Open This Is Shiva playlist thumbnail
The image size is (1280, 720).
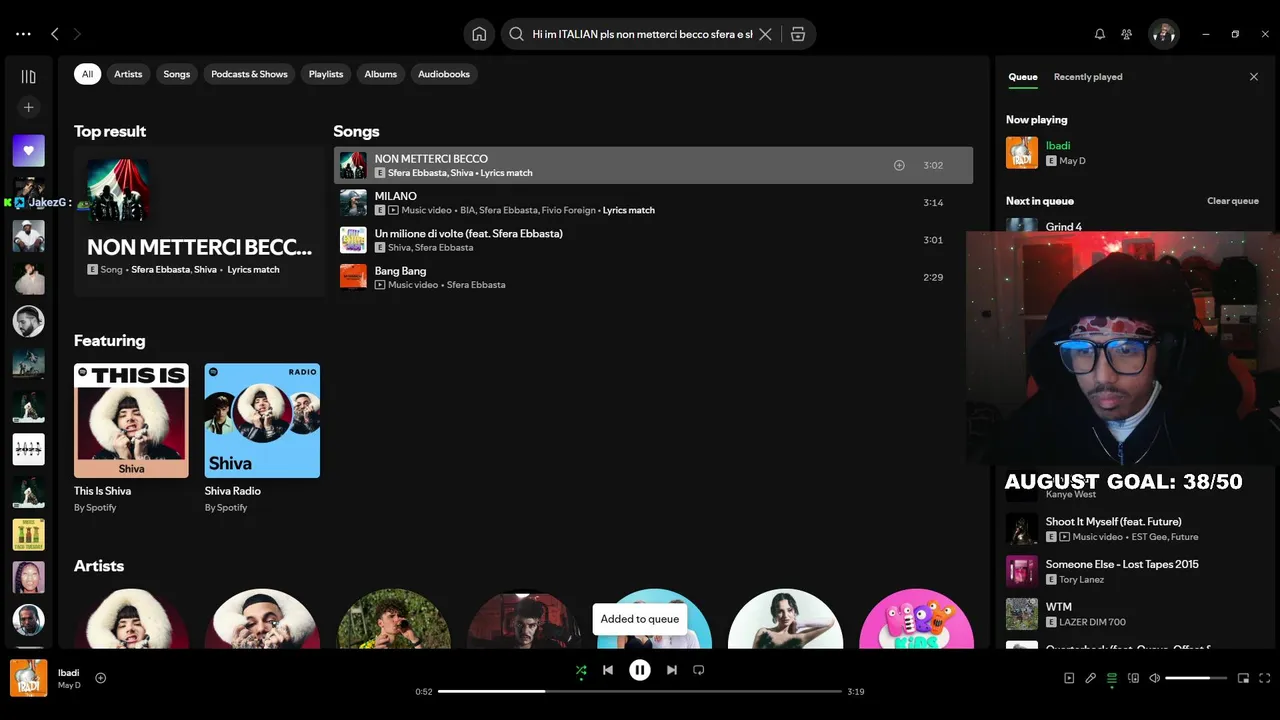131,420
